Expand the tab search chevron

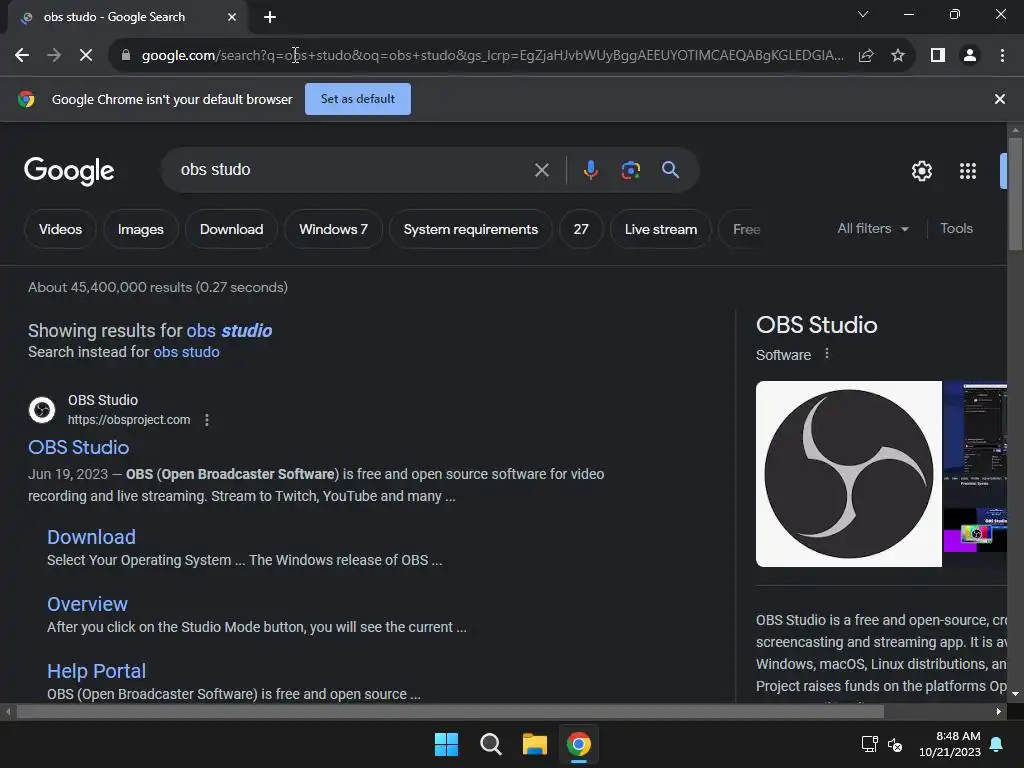pyautogui.click(x=863, y=14)
